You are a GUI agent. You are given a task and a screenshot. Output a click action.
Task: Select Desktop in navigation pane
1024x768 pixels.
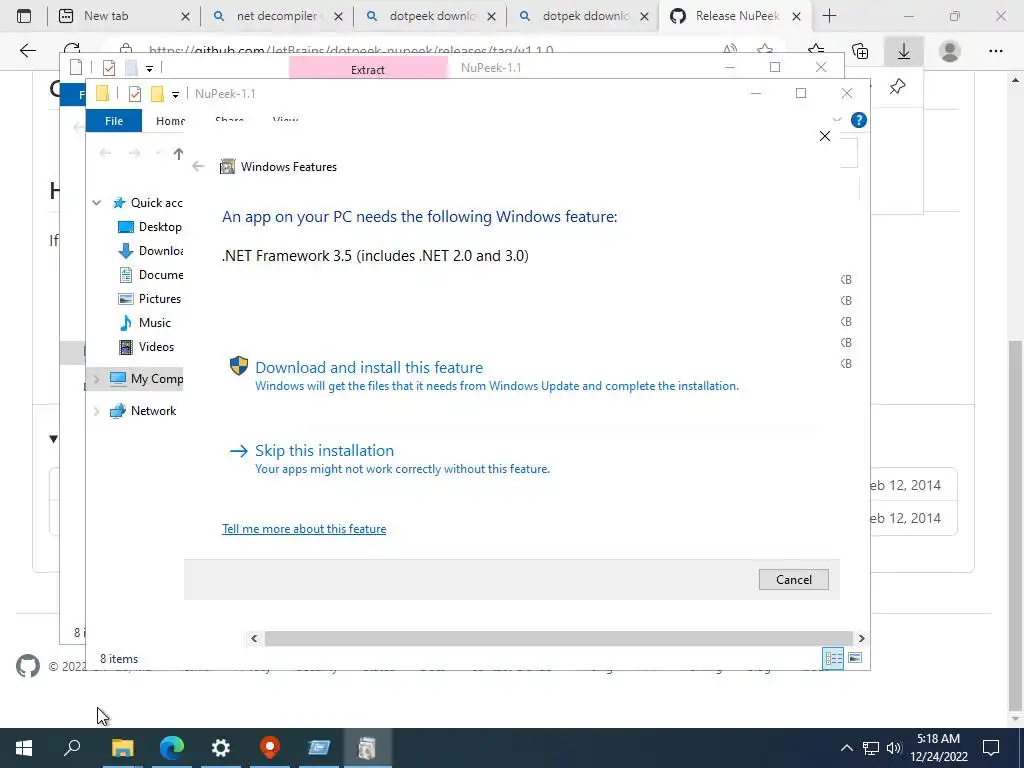[x=150, y=227]
